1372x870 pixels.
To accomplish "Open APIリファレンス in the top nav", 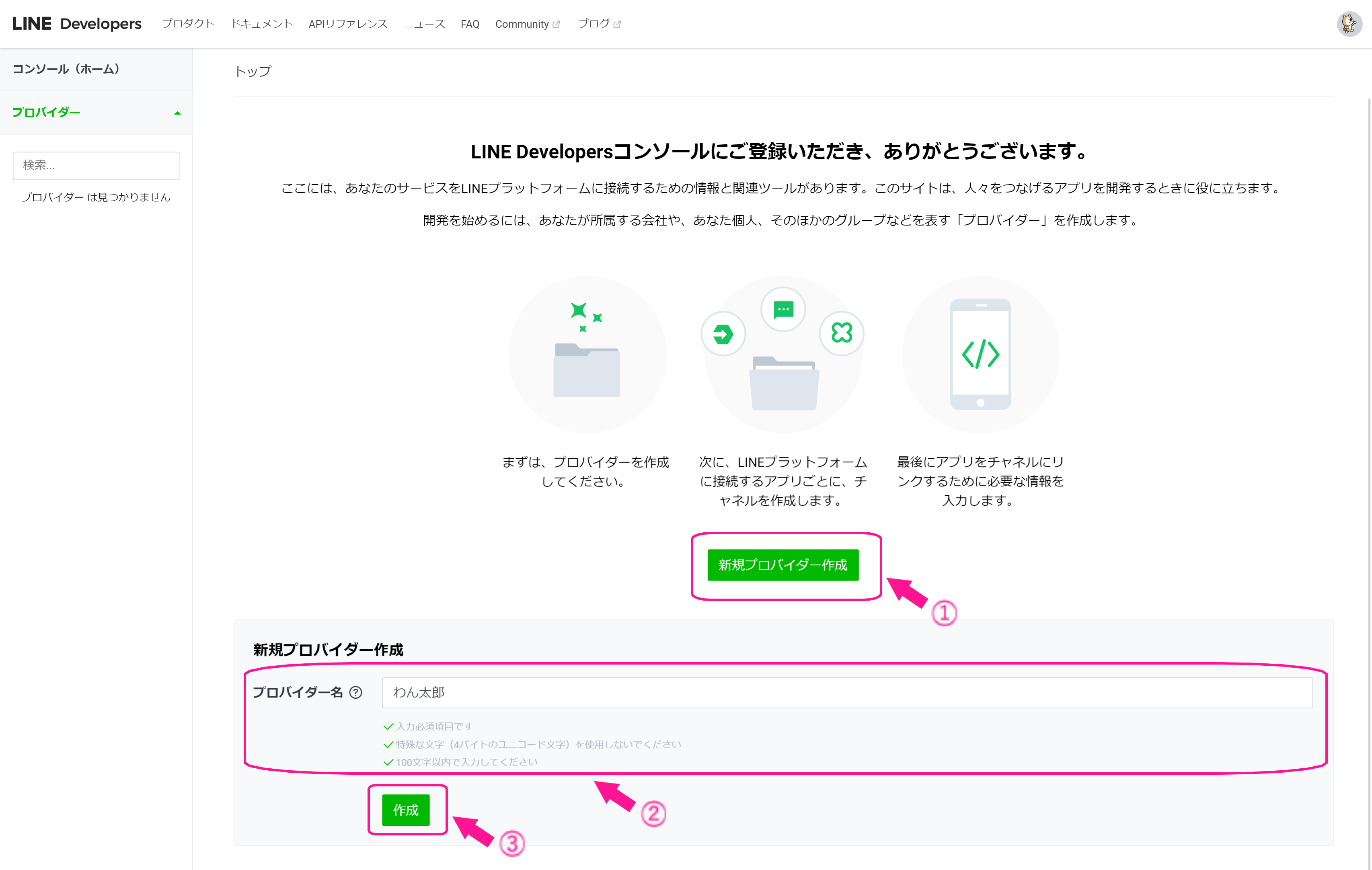I will (x=348, y=24).
